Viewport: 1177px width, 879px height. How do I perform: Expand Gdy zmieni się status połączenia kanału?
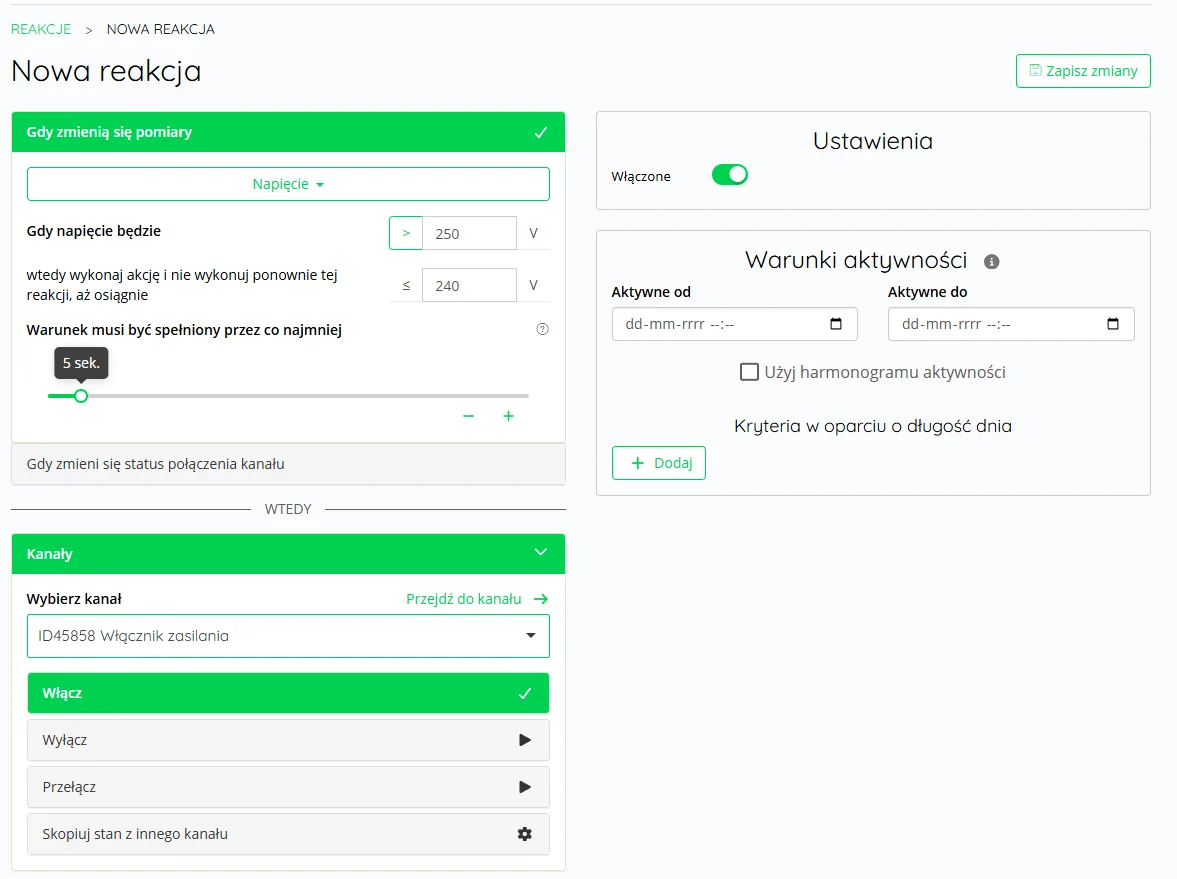tap(288, 464)
